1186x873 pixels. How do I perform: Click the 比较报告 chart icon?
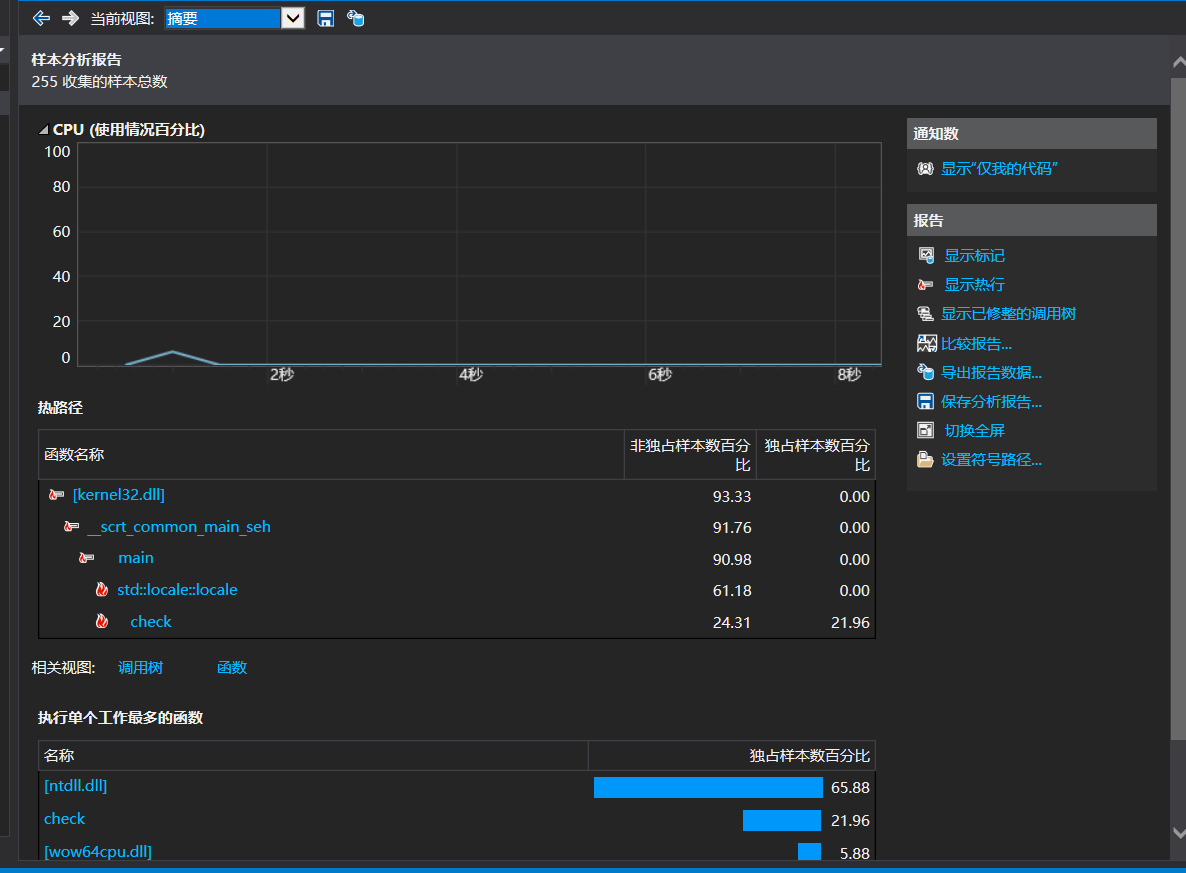pyautogui.click(x=927, y=343)
